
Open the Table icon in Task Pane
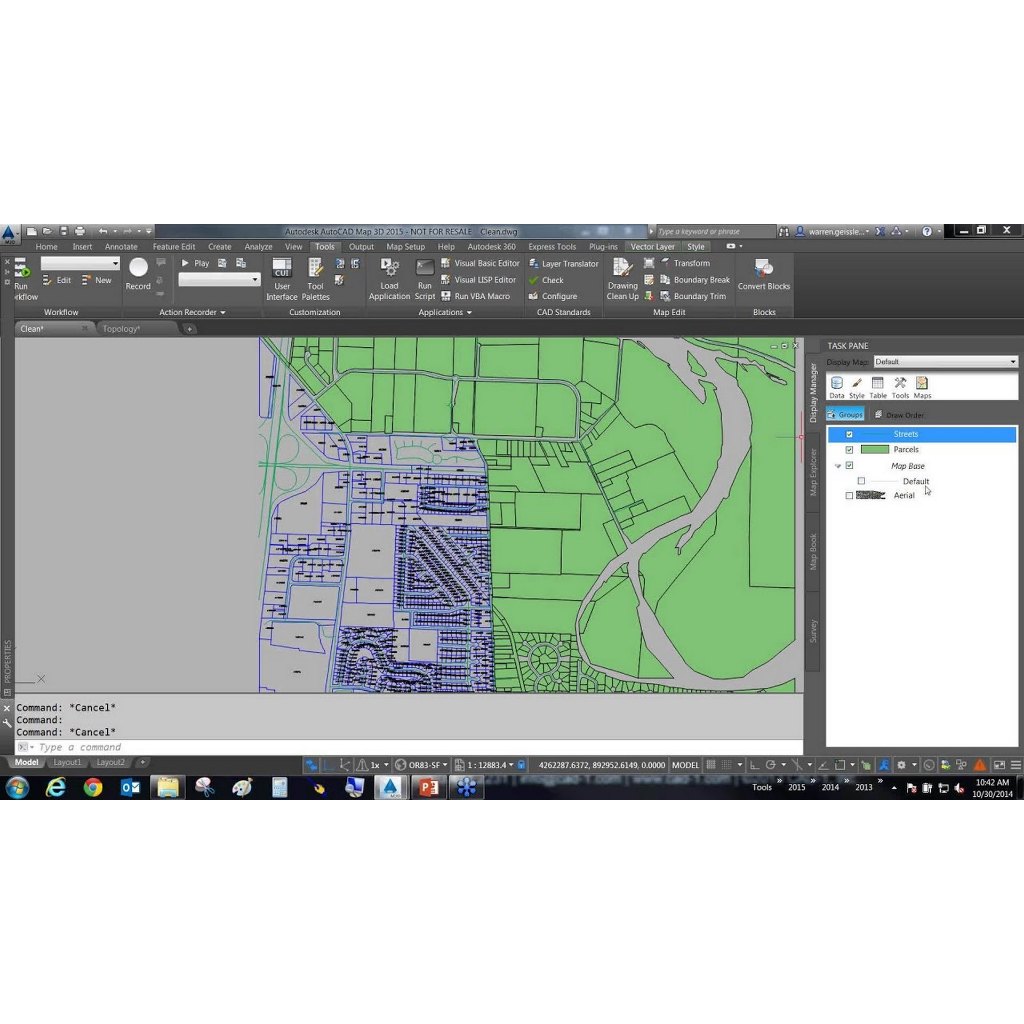878,387
